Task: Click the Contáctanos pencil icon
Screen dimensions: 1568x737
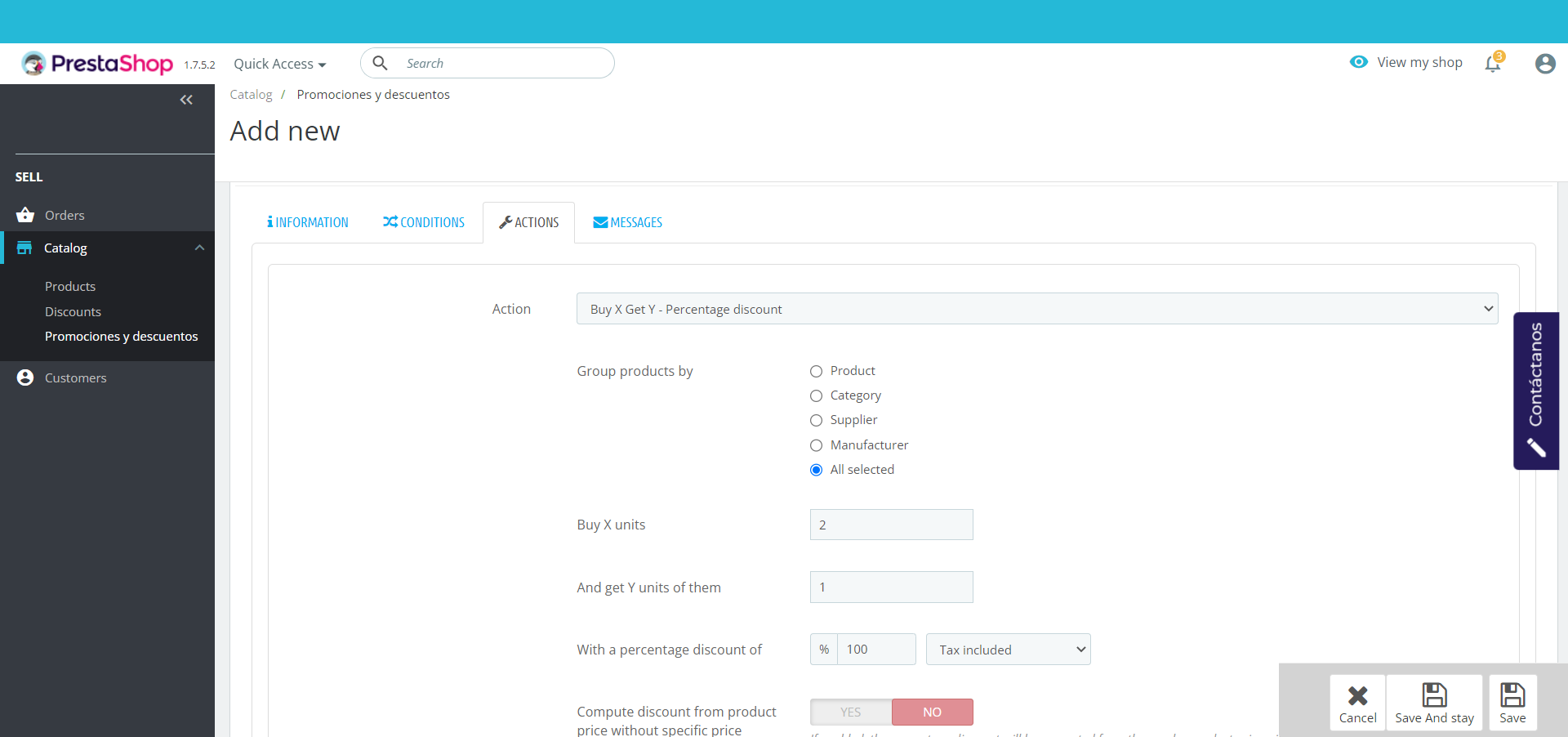Action: tap(1536, 448)
